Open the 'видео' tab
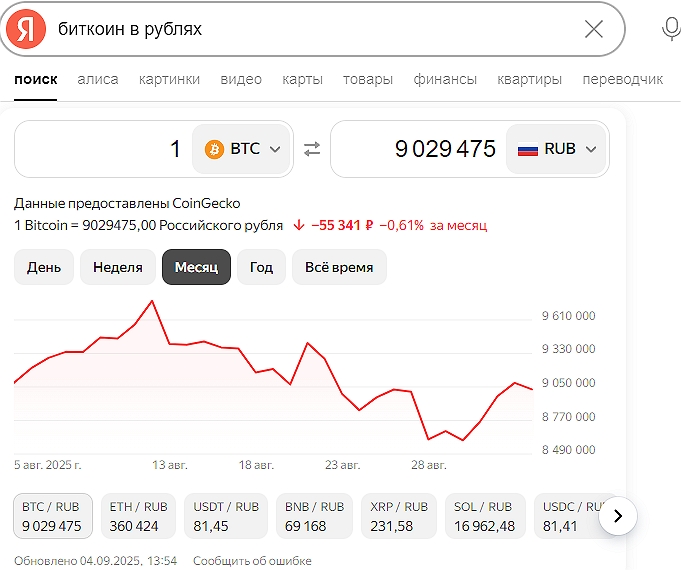Screen dimensions: 681x570 (241, 80)
